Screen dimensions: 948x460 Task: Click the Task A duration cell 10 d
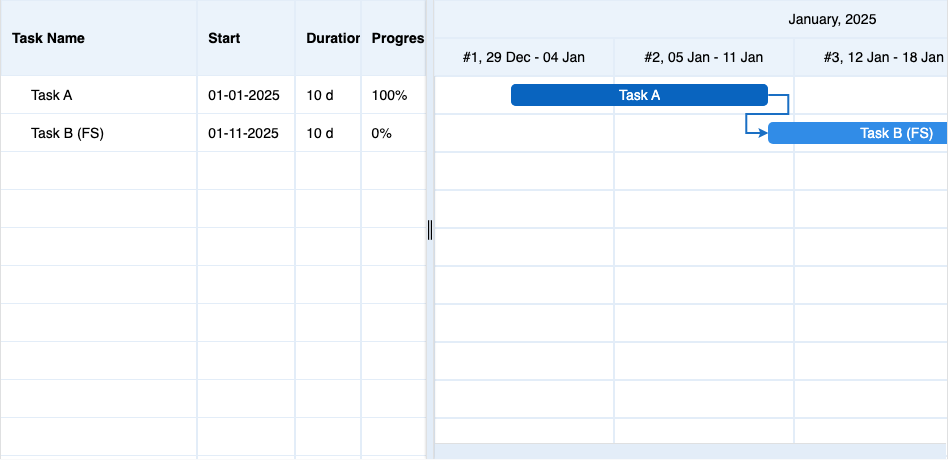coord(320,96)
